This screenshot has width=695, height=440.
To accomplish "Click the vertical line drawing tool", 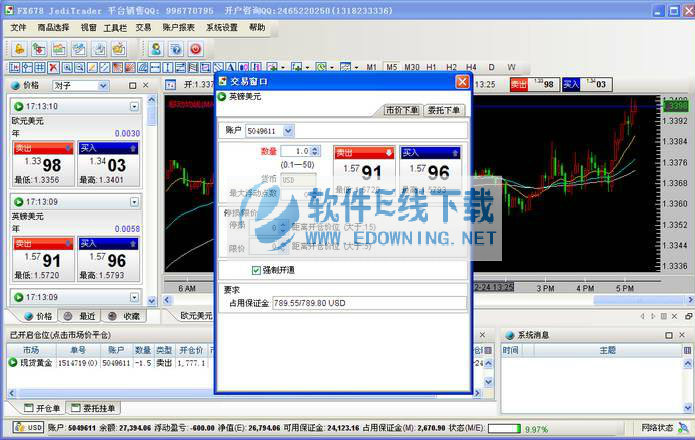I will pyautogui.click(x=168, y=67).
